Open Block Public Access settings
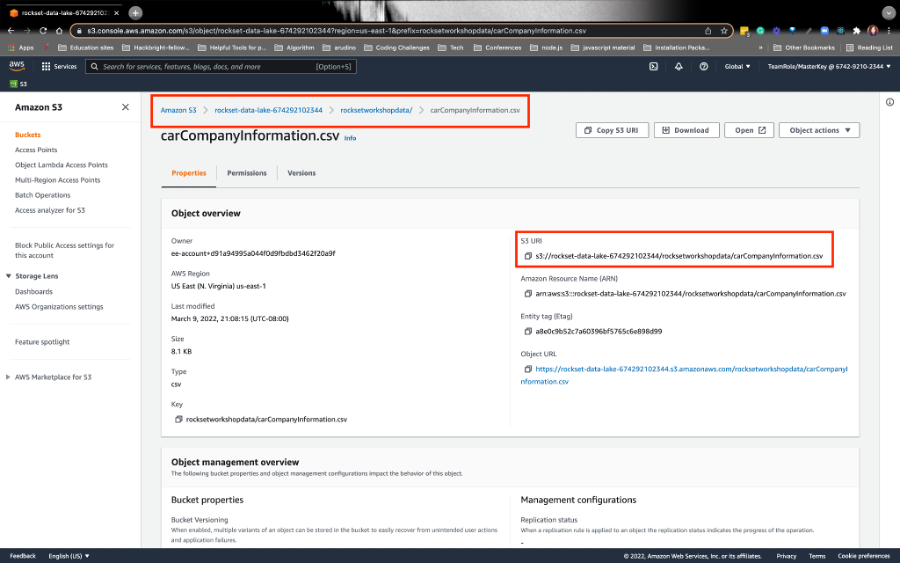Image resolution: width=902 pixels, height=564 pixels. tap(64, 250)
